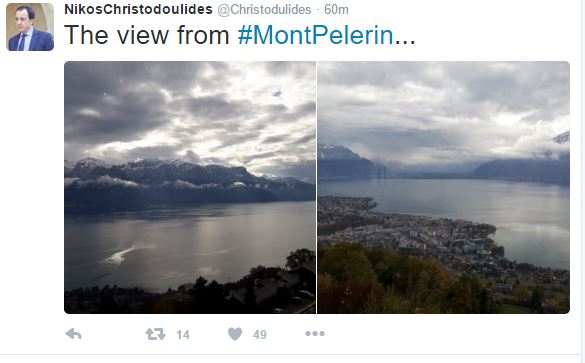Enlarge the right photo of lakeside town
585x363 pixels.
[x=443, y=187]
